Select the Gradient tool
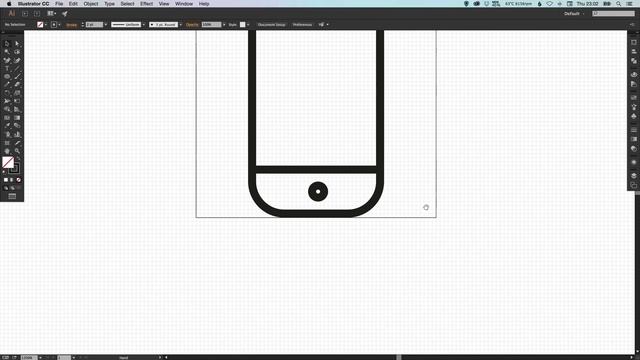 (x=17, y=118)
